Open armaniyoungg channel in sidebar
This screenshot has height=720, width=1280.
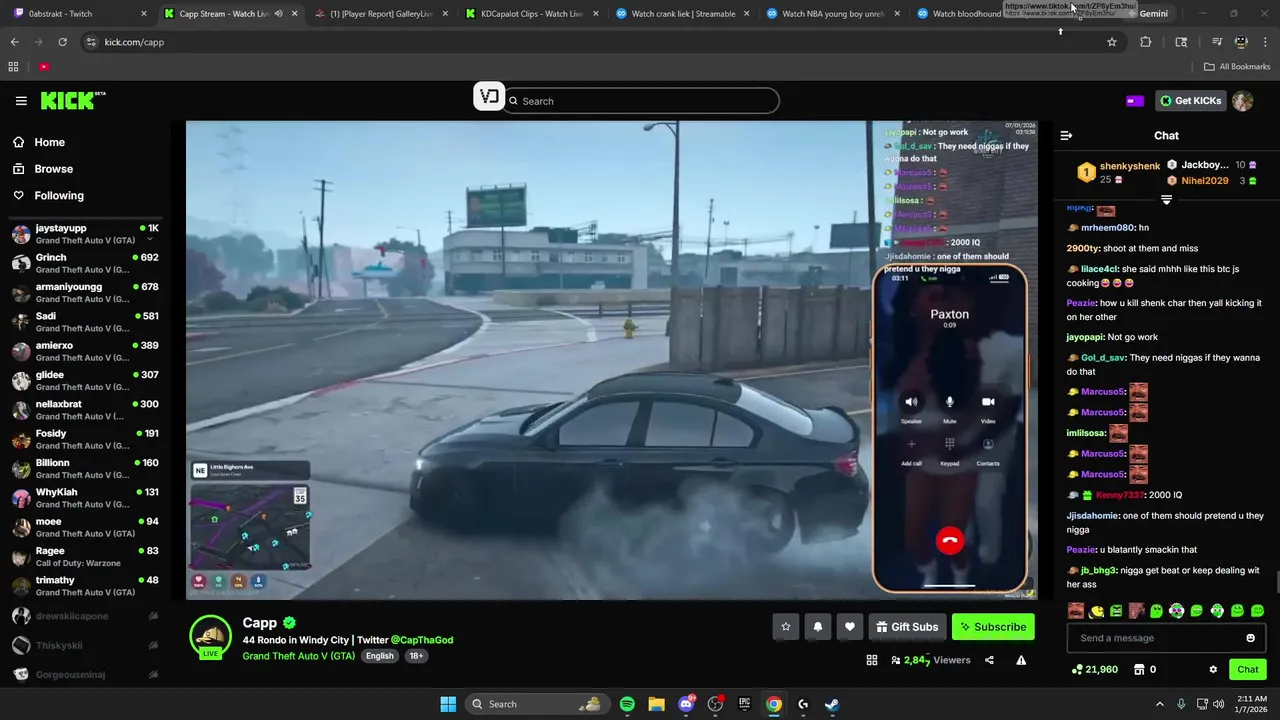(85, 292)
